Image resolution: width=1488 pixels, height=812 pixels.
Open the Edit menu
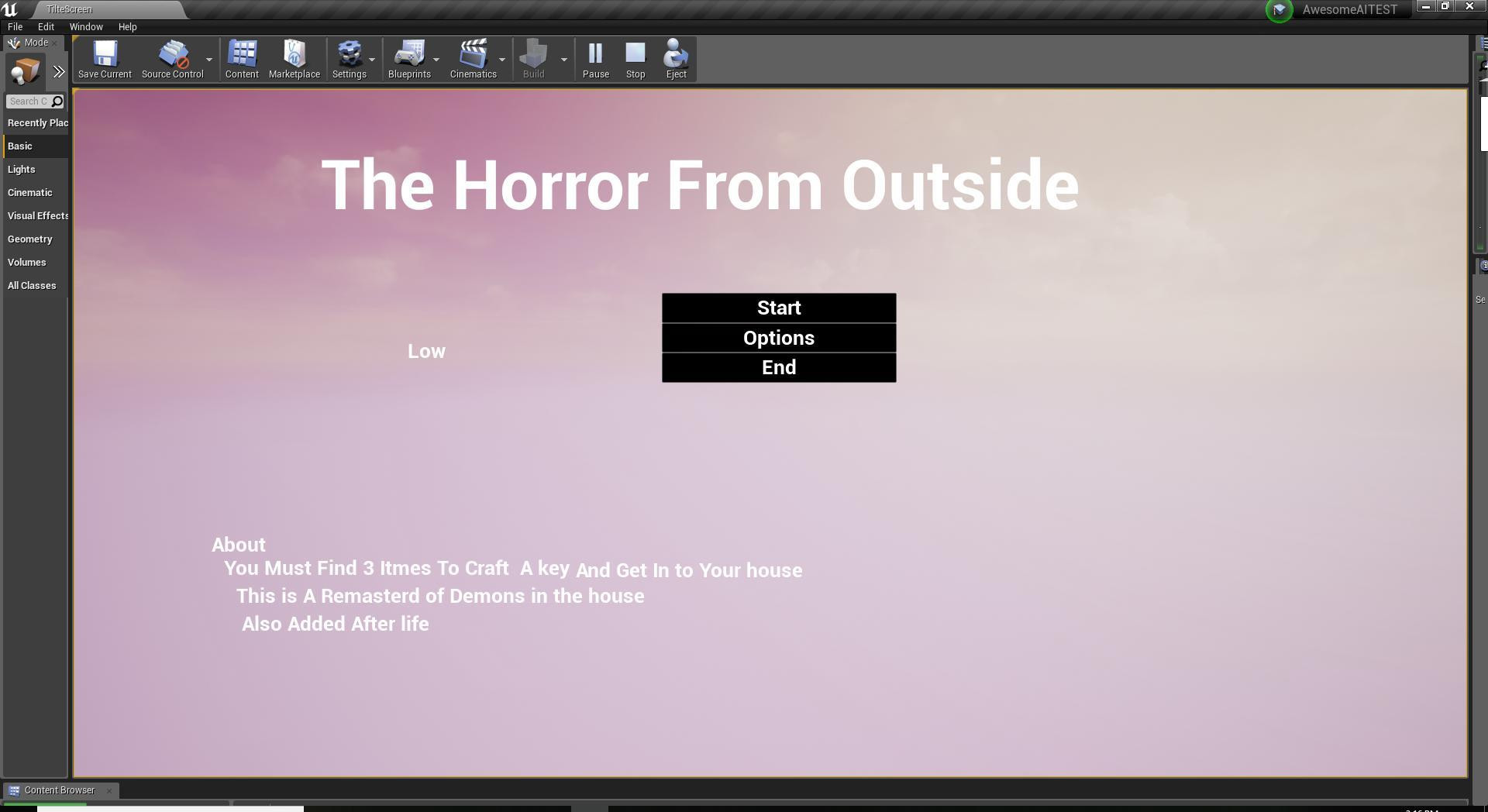click(46, 26)
